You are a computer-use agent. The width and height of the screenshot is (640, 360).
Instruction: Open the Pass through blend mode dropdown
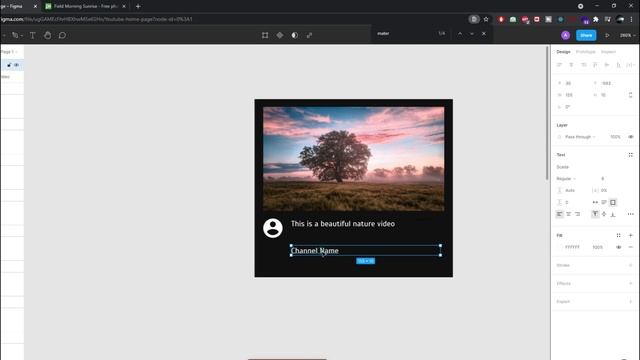[x=580, y=137]
